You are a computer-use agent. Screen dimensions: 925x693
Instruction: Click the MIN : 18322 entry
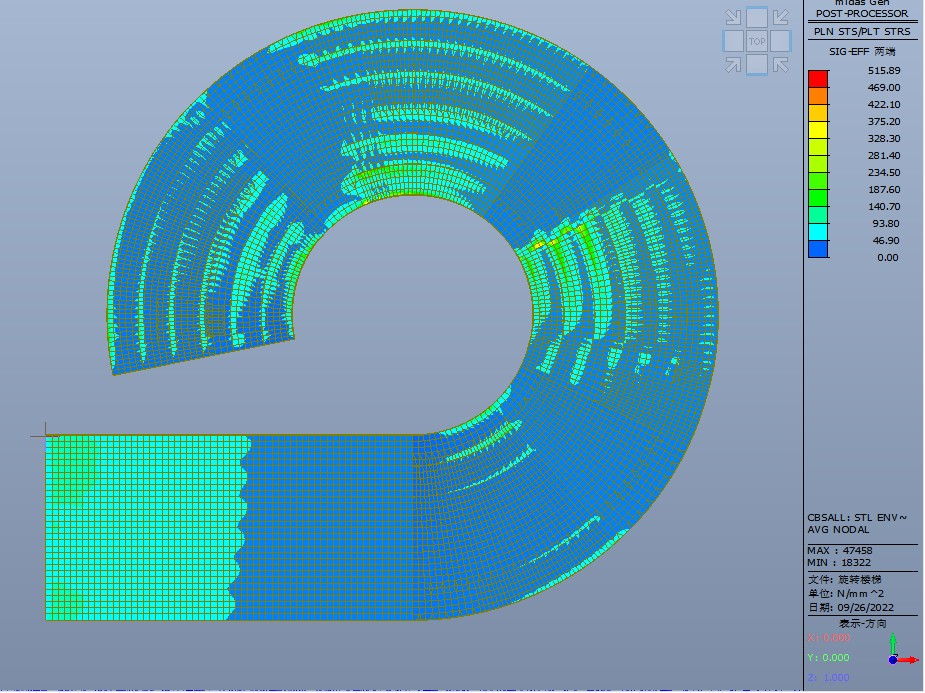coord(839,563)
